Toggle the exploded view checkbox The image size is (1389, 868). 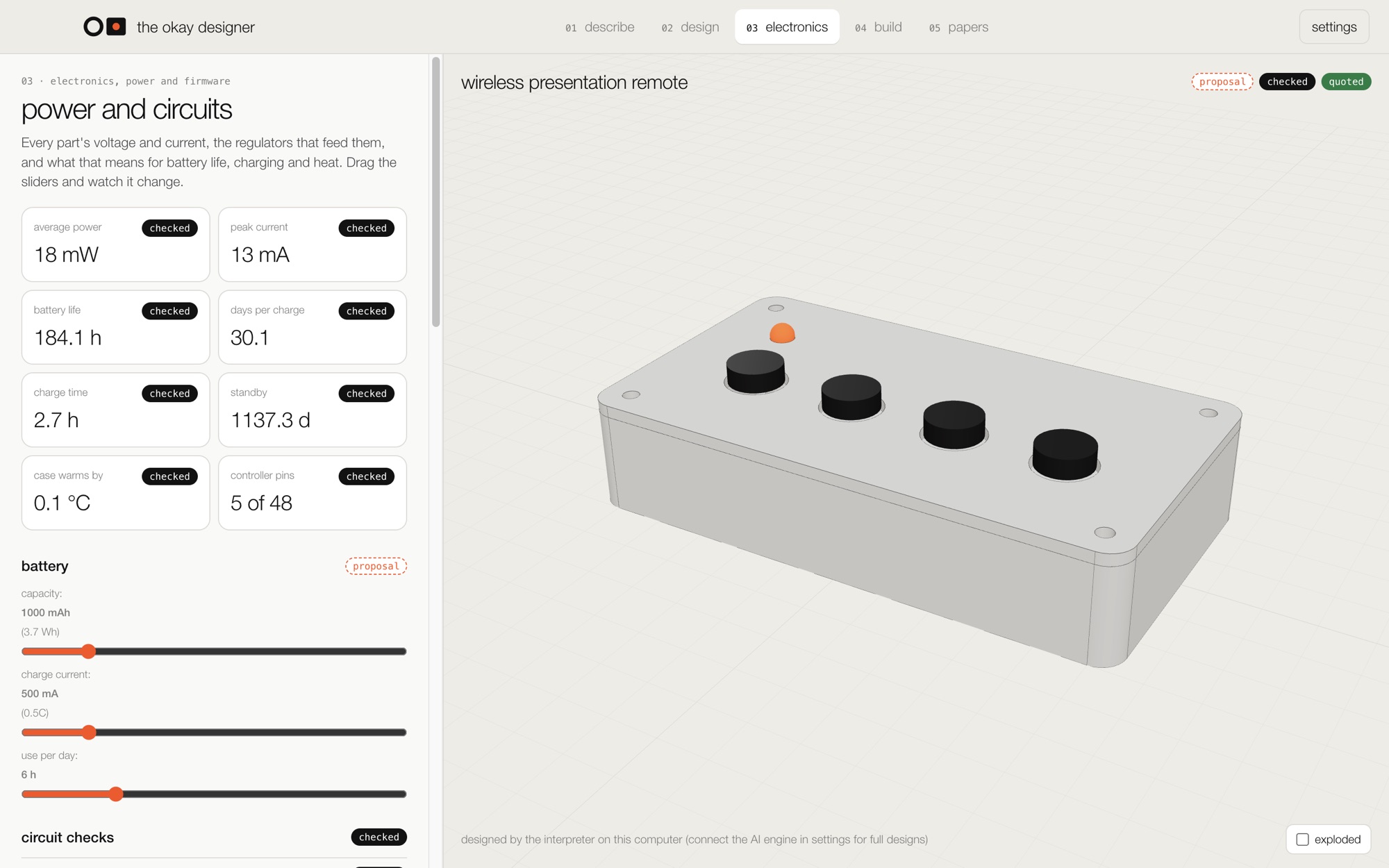[x=1302, y=840]
